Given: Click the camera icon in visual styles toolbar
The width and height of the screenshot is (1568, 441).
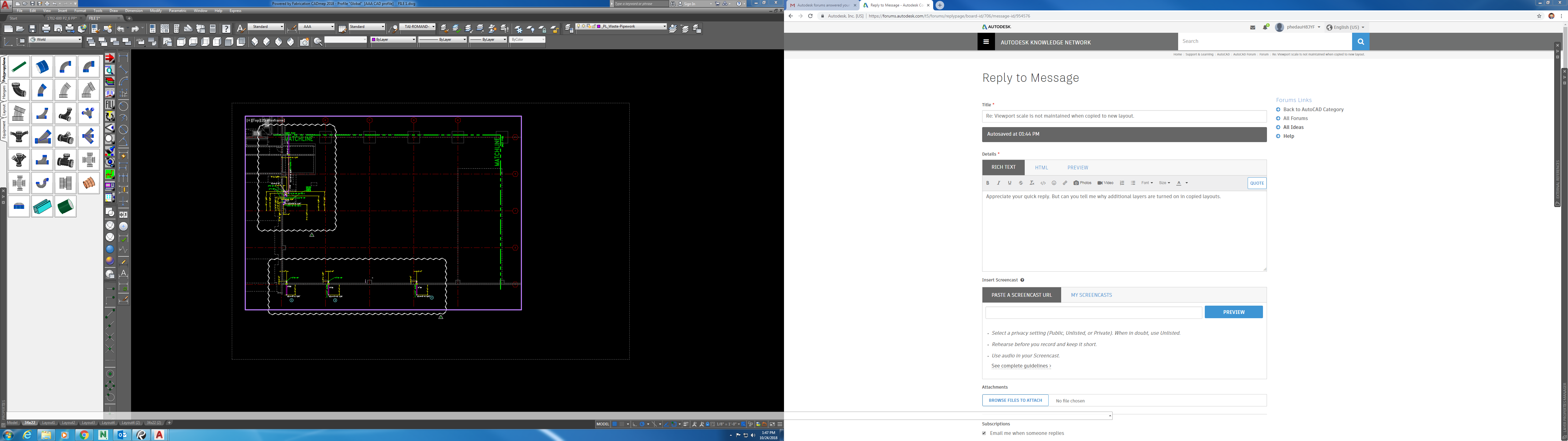Looking at the screenshot, I should click(305, 42).
